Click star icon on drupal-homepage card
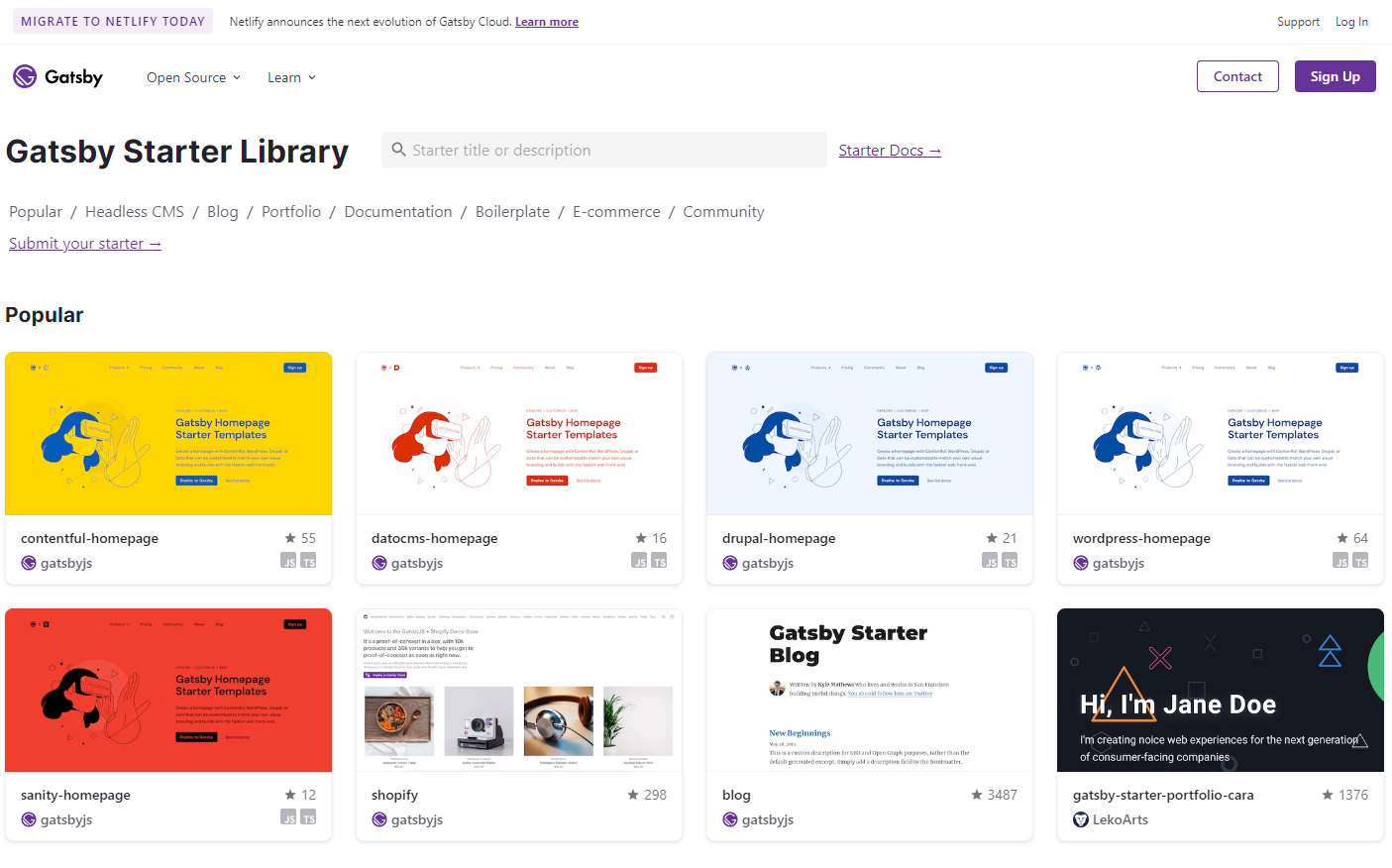1392x868 pixels. pyautogui.click(x=992, y=538)
